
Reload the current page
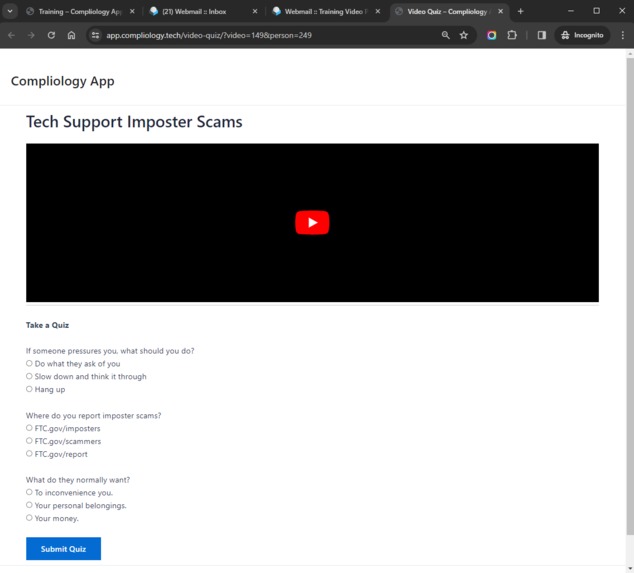point(51,35)
